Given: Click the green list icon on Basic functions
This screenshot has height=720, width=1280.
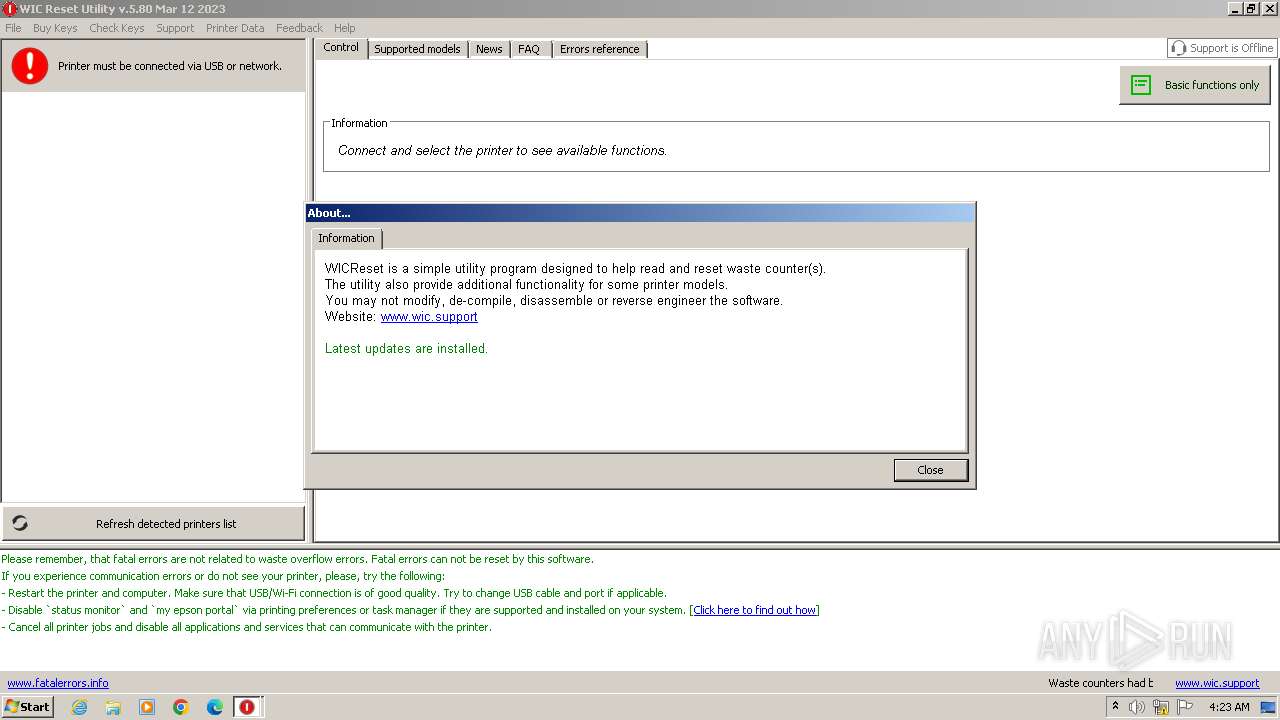Looking at the screenshot, I should coord(1141,85).
